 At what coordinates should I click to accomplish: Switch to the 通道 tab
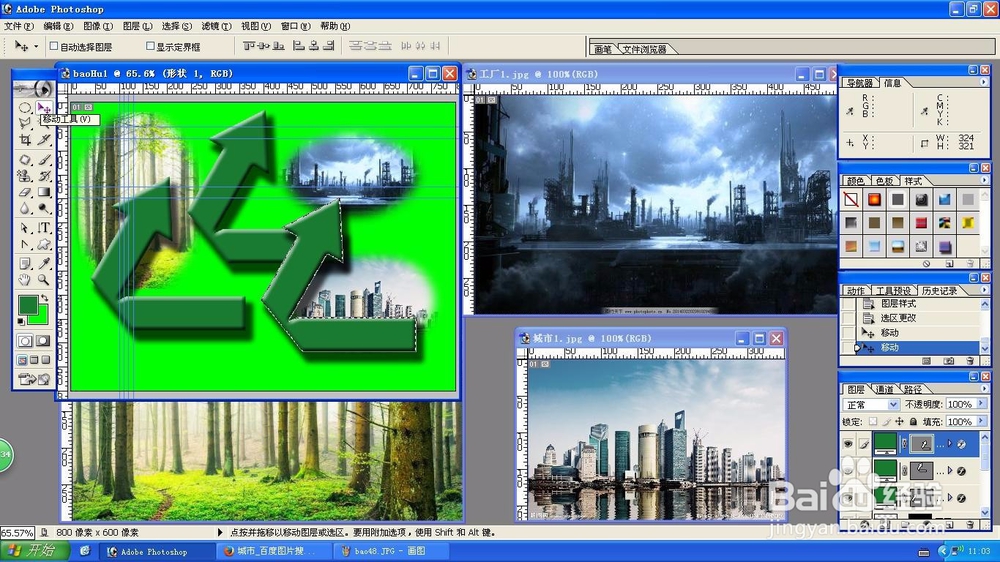[x=884, y=389]
